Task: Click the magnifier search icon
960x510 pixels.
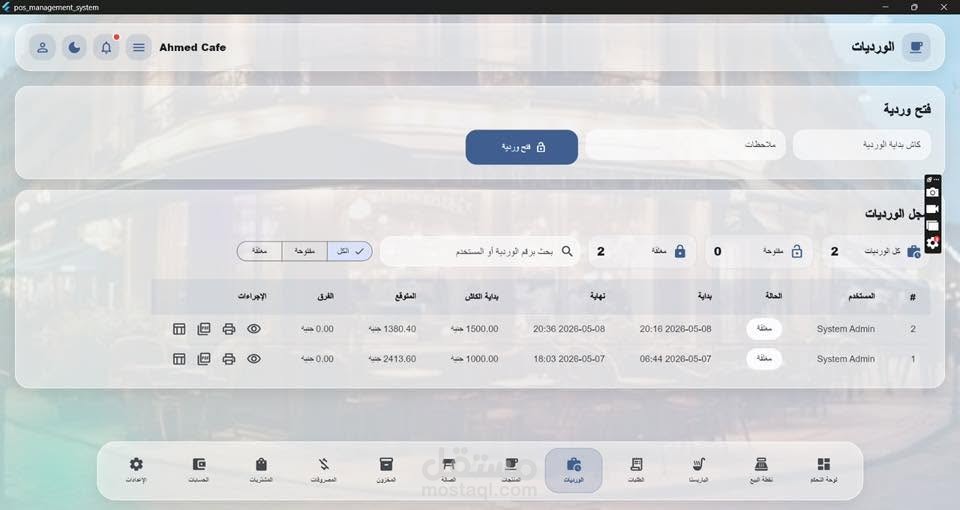Action: [567, 252]
